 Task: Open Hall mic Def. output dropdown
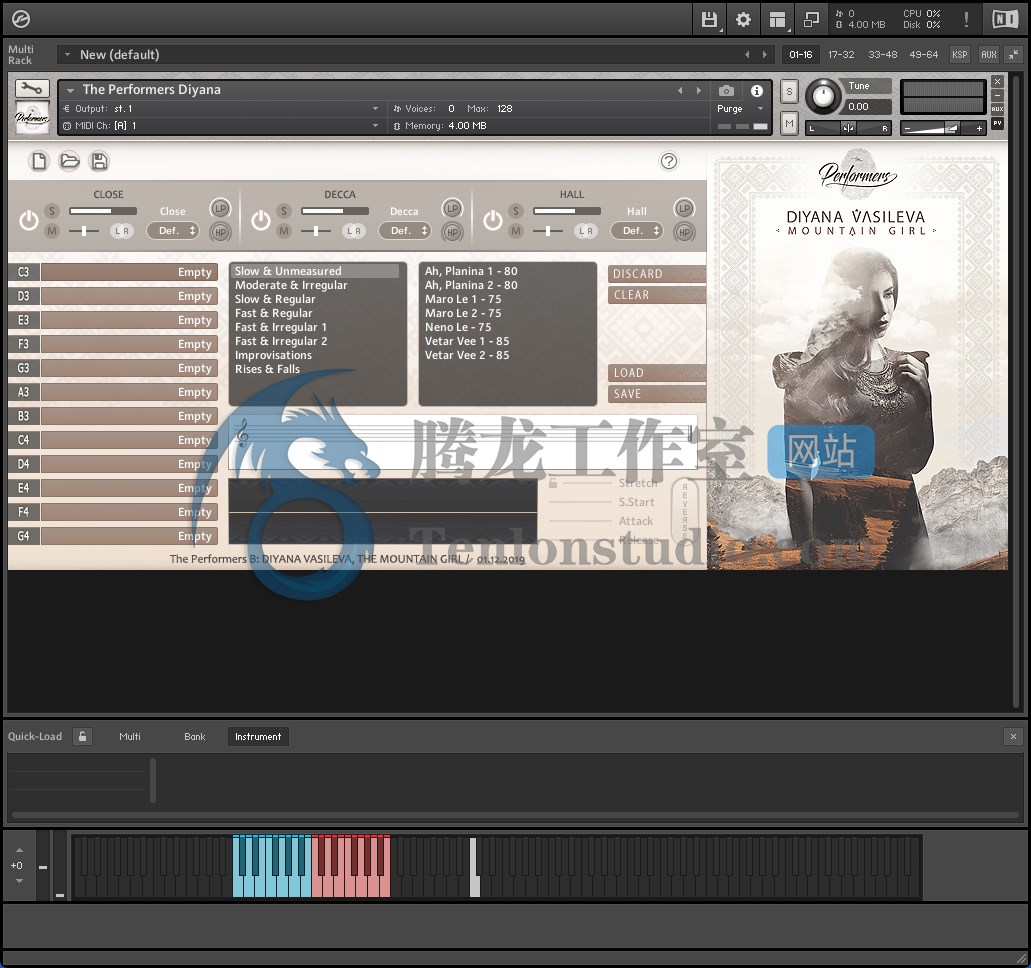point(637,231)
